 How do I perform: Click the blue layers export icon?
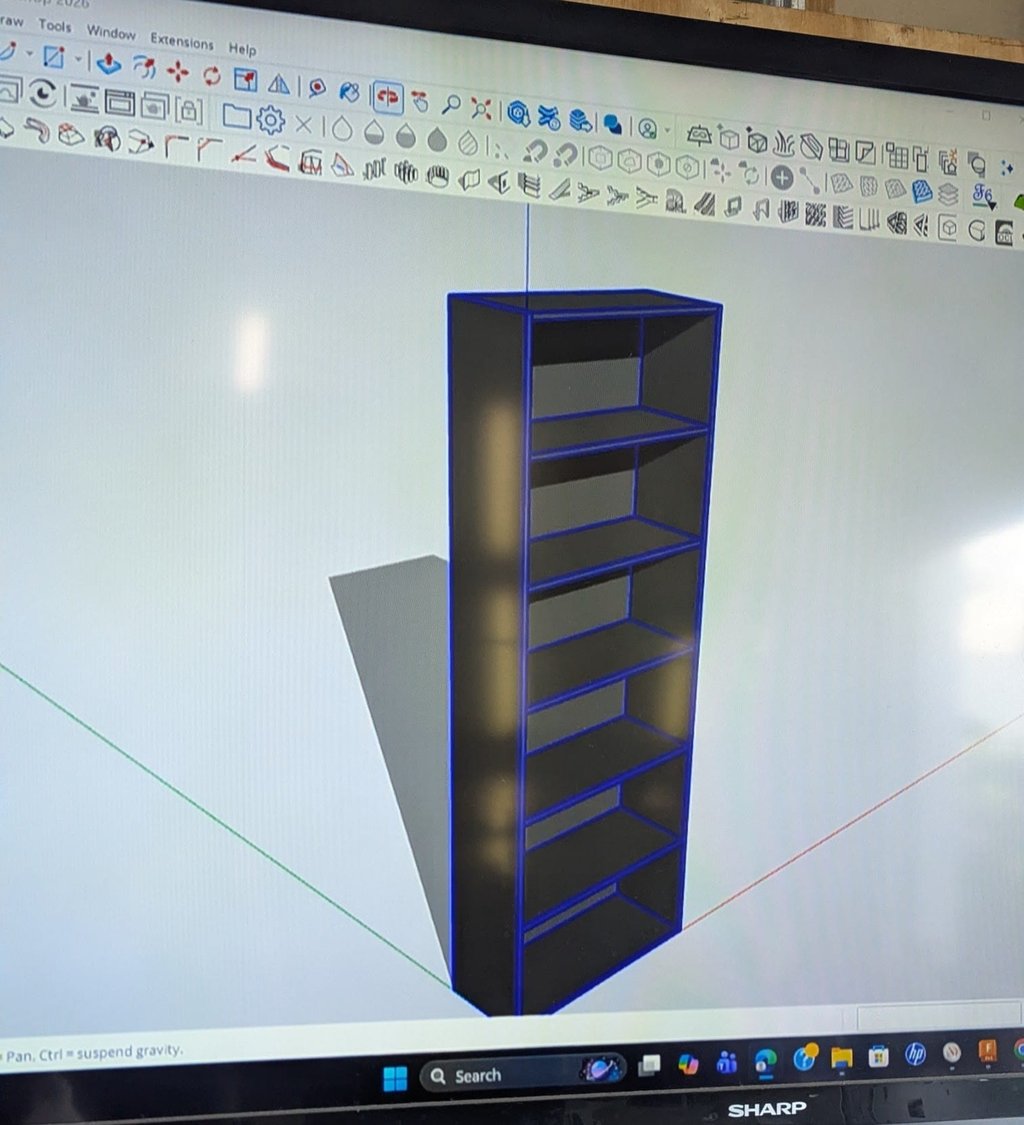coord(580,121)
